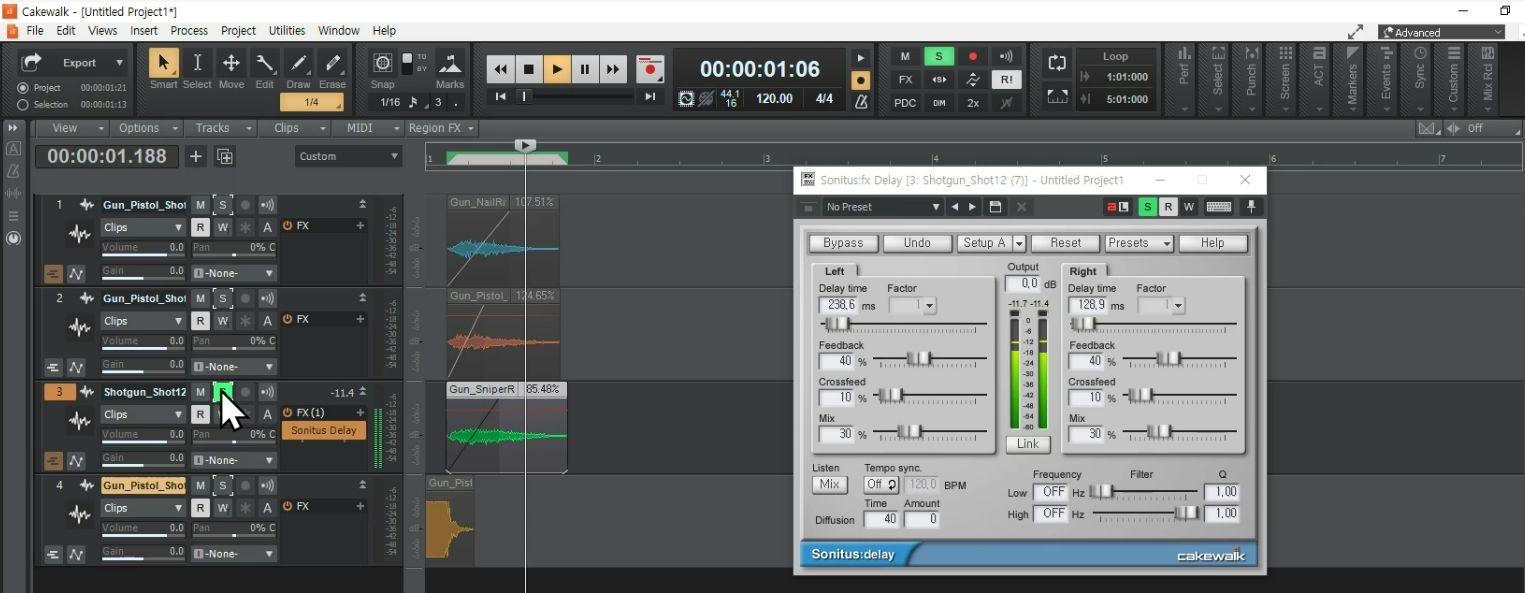Choose the Select tool
Image resolution: width=1525 pixels, height=593 pixels.
[197, 63]
